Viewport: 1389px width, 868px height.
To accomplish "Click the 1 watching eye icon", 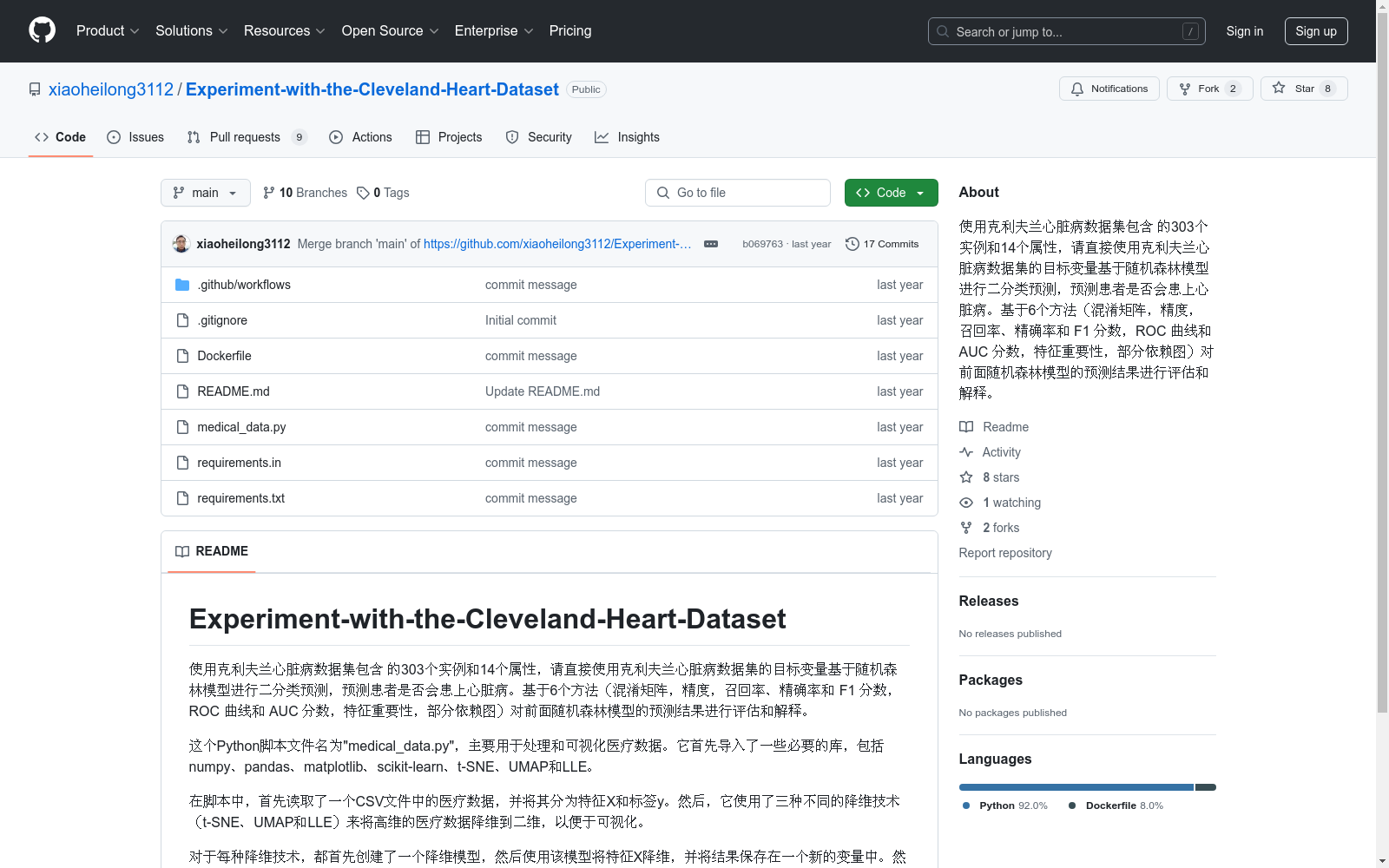I will [x=966, y=503].
